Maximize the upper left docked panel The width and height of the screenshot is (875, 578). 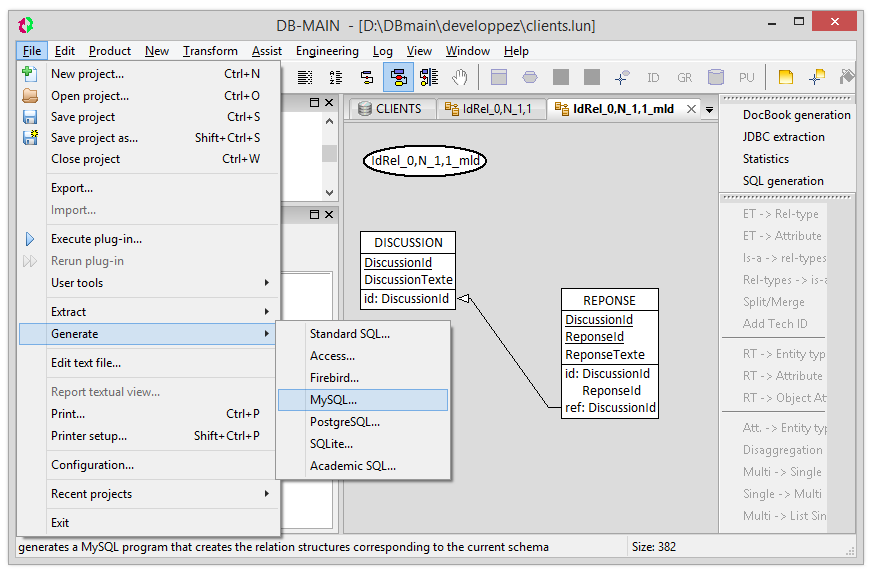click(314, 103)
